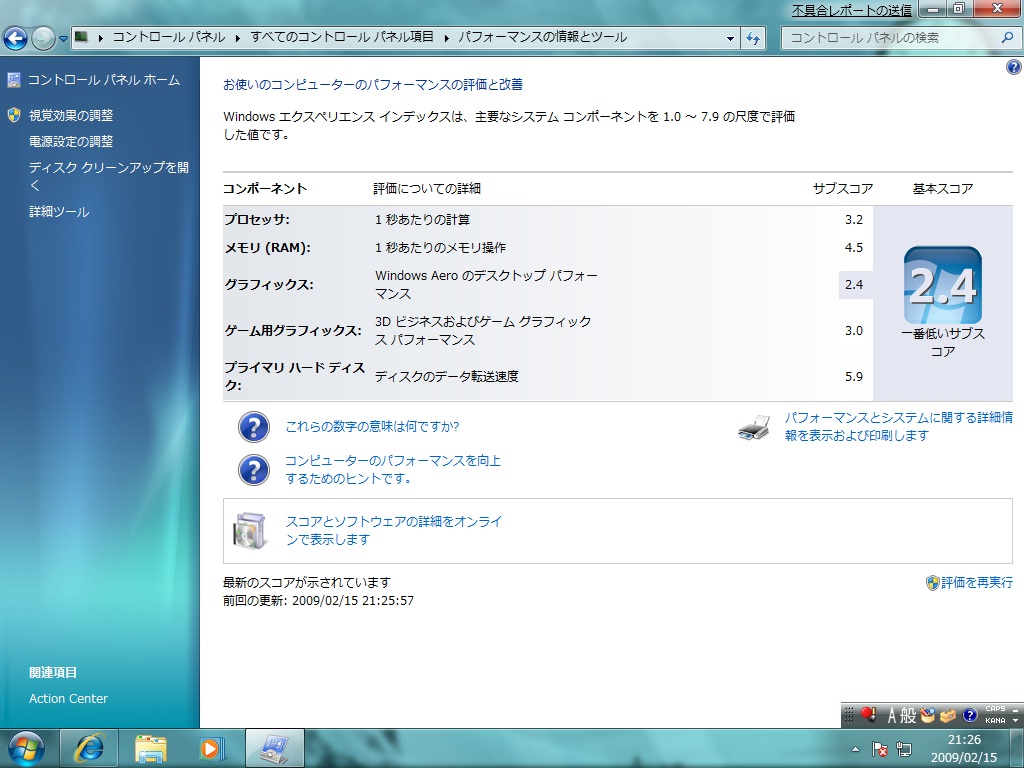Viewport: 1024px width, 768px height.
Task: Click the IME conversion mode 般
Action: pyautogui.click(x=908, y=716)
